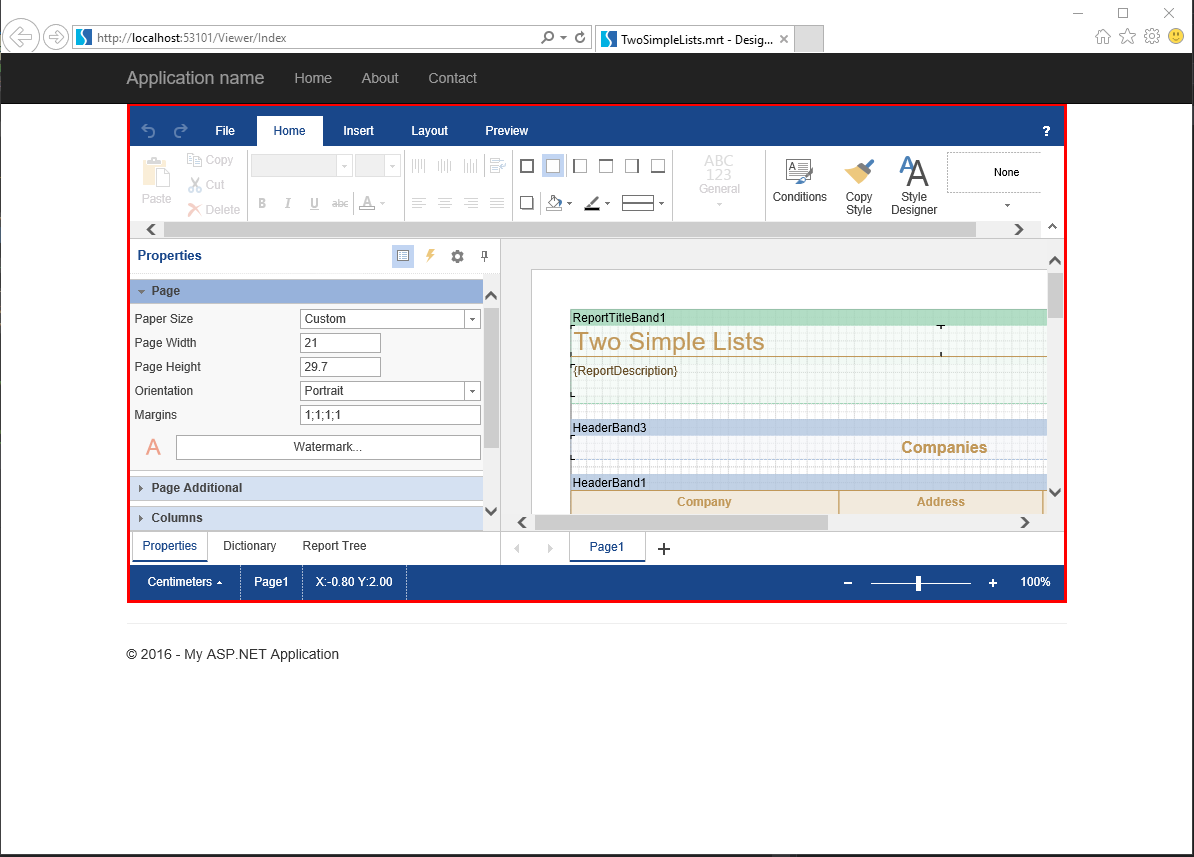Screen dimensions: 1194x857
Task: Switch to the Preview tab
Action: coord(506,131)
